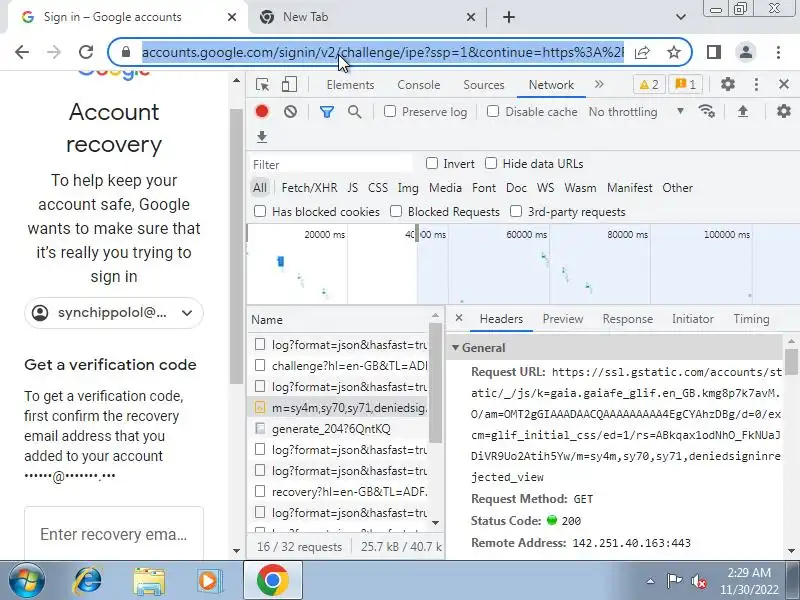Select the generate_204?6QntKQ request

click(338, 429)
